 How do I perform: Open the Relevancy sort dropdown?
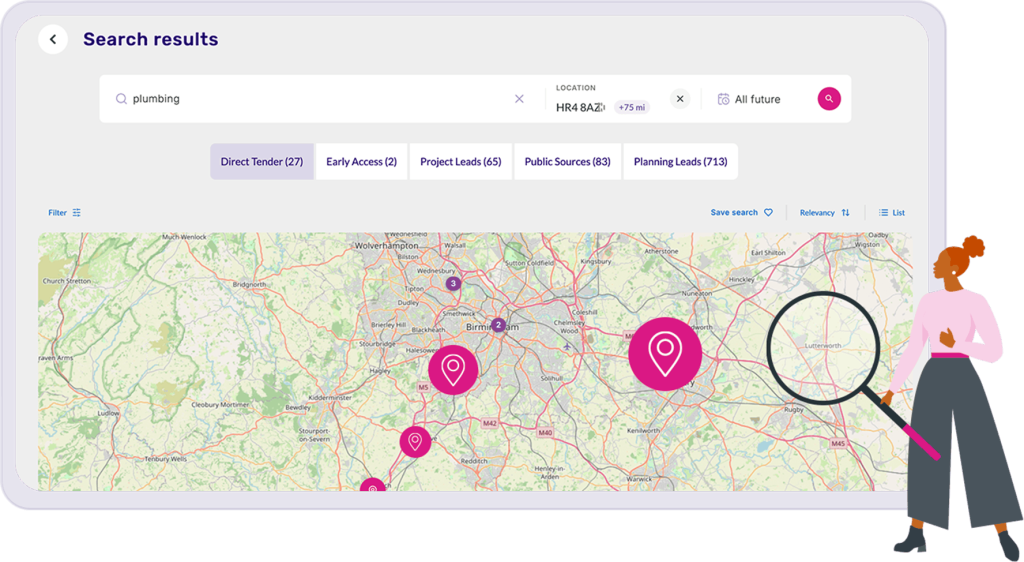click(824, 213)
